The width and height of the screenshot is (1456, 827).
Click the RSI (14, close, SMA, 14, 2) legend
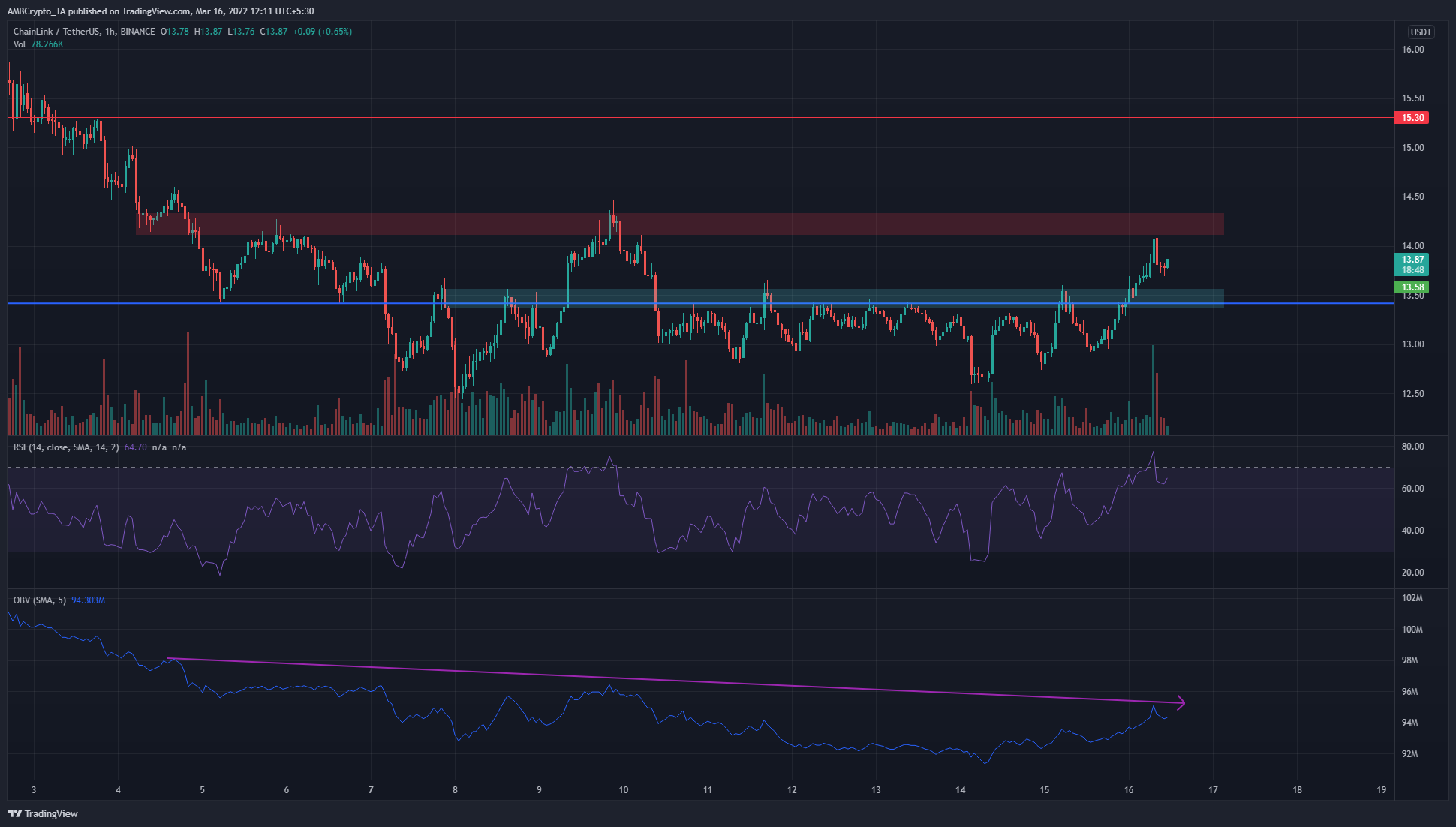66,447
